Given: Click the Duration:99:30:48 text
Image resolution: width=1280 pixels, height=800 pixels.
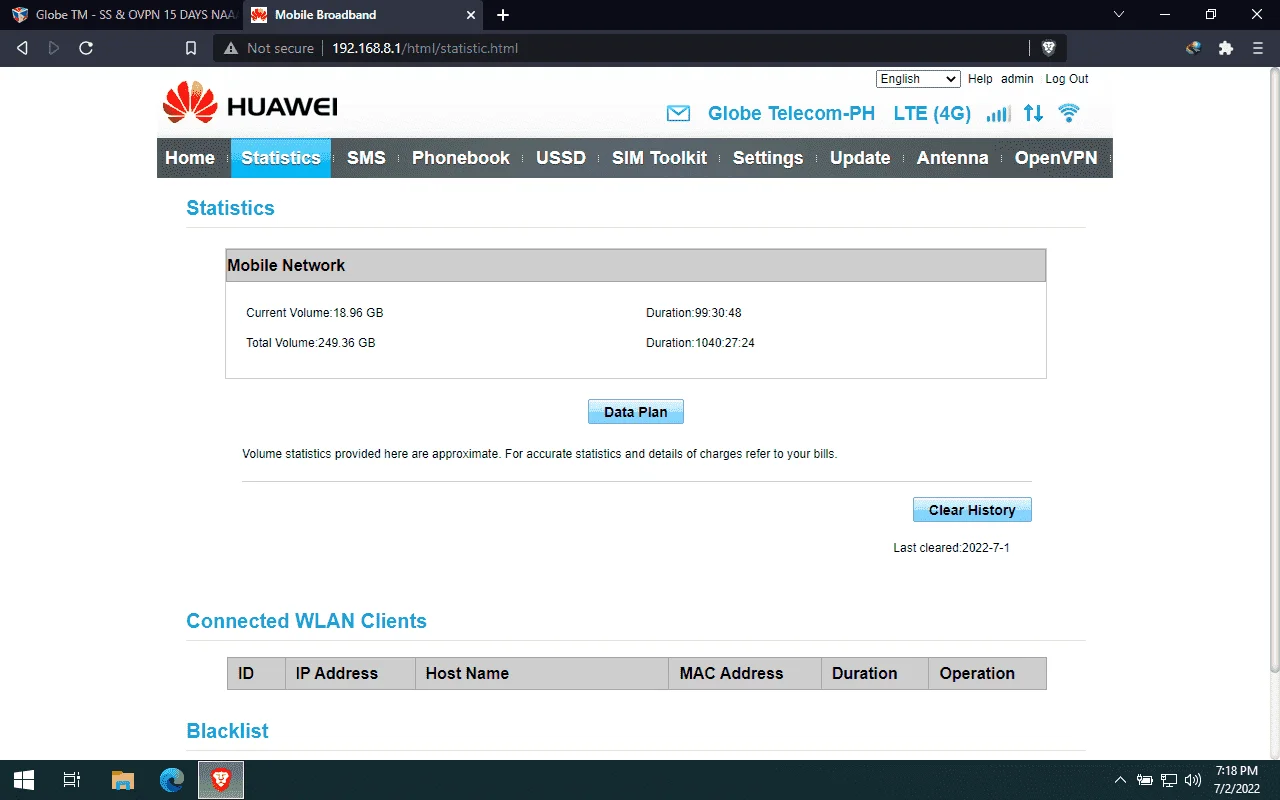Looking at the screenshot, I should click(x=694, y=313).
